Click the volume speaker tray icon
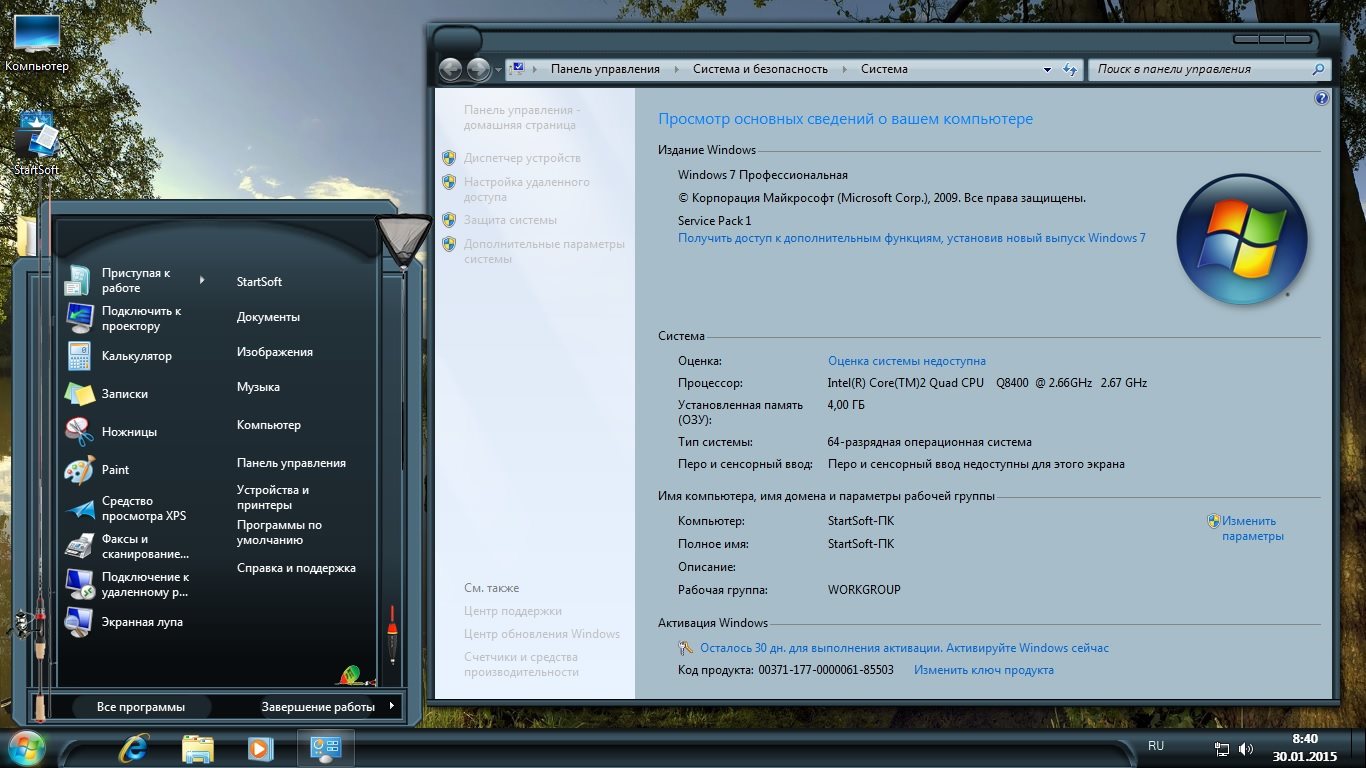The image size is (1366, 768). click(1246, 748)
